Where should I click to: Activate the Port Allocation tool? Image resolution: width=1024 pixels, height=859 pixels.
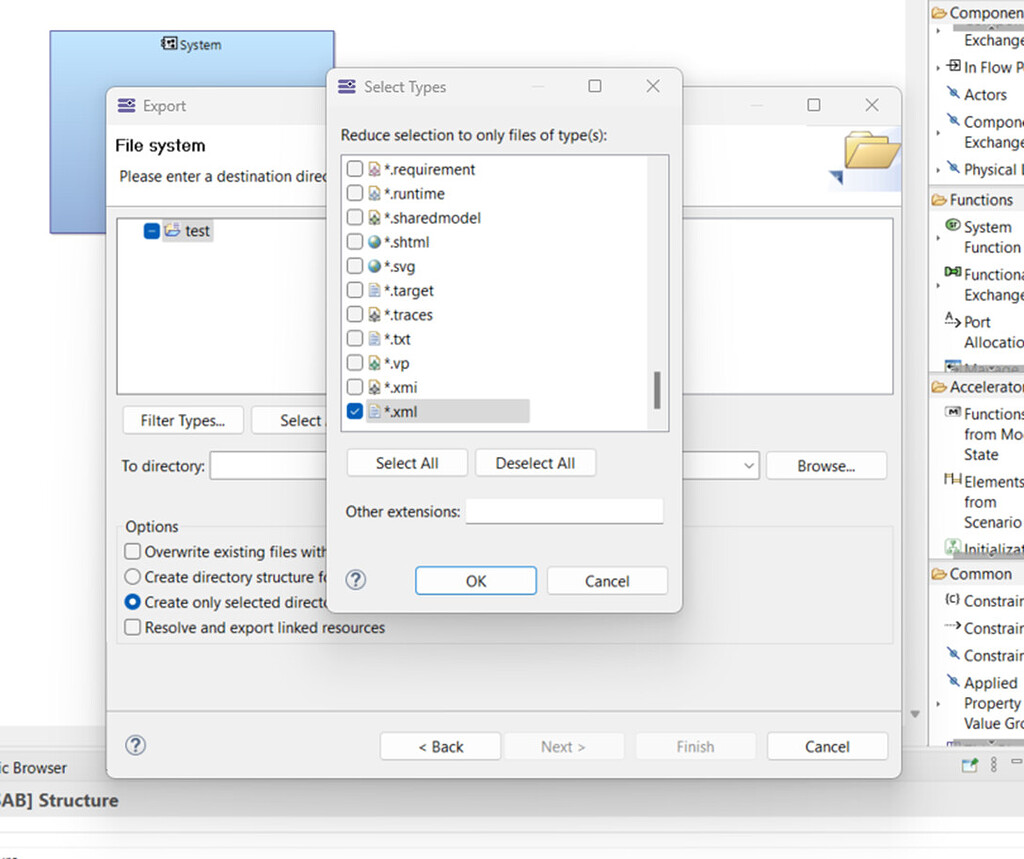[990, 332]
